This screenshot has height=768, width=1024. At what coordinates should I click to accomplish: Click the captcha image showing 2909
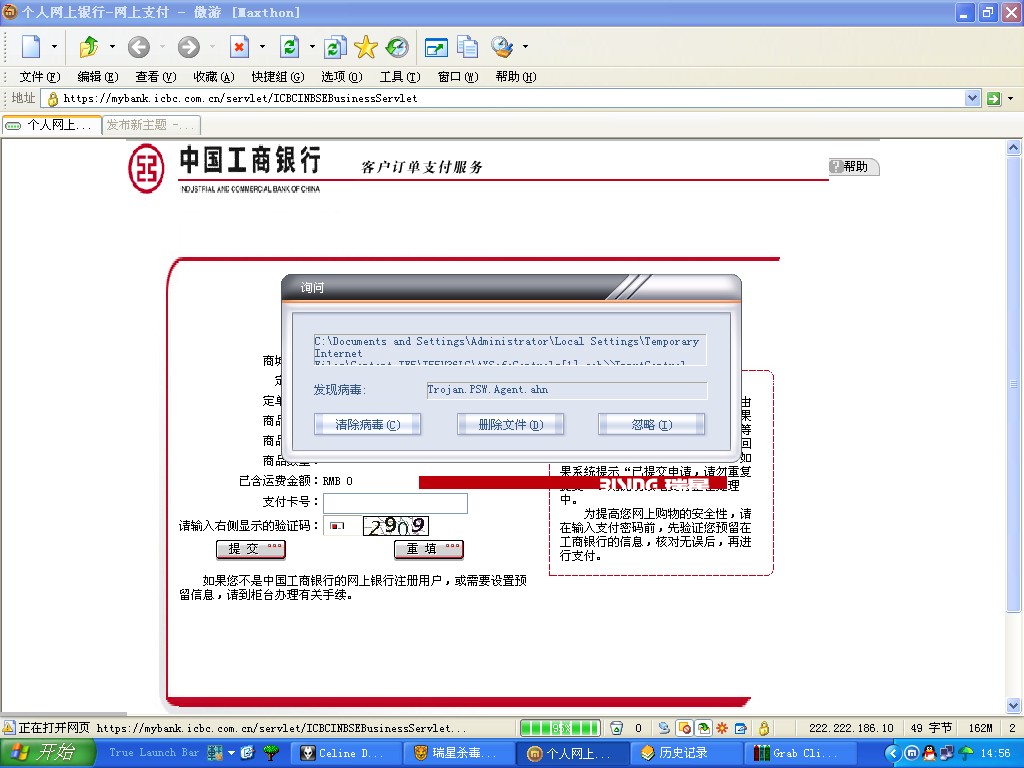coord(396,526)
